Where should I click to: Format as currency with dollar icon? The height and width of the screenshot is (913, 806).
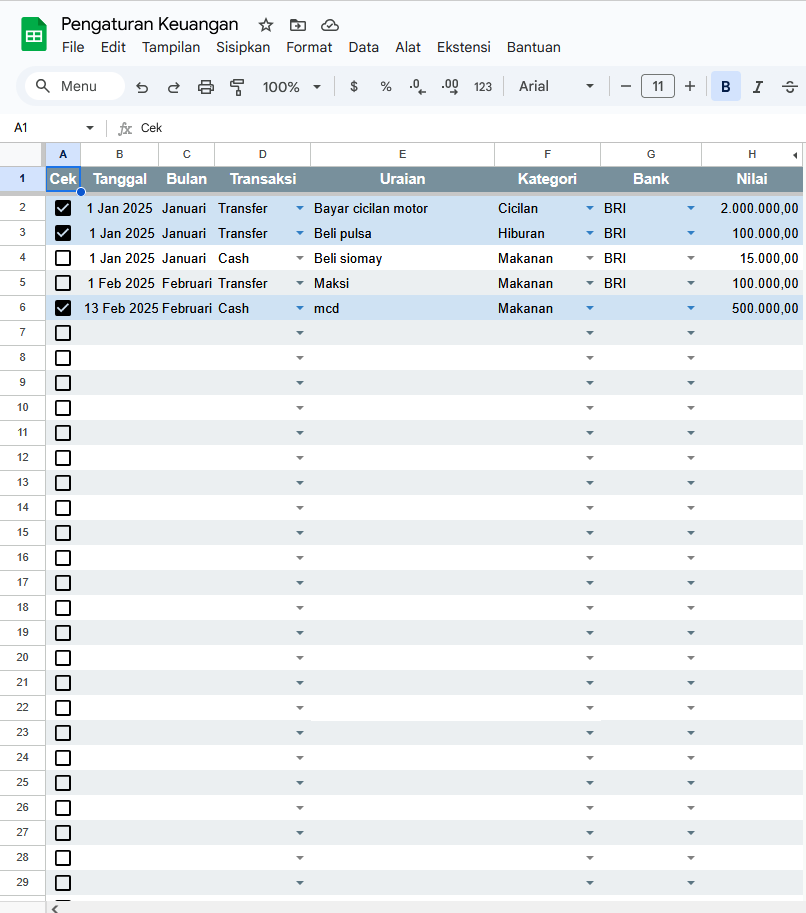[353, 87]
